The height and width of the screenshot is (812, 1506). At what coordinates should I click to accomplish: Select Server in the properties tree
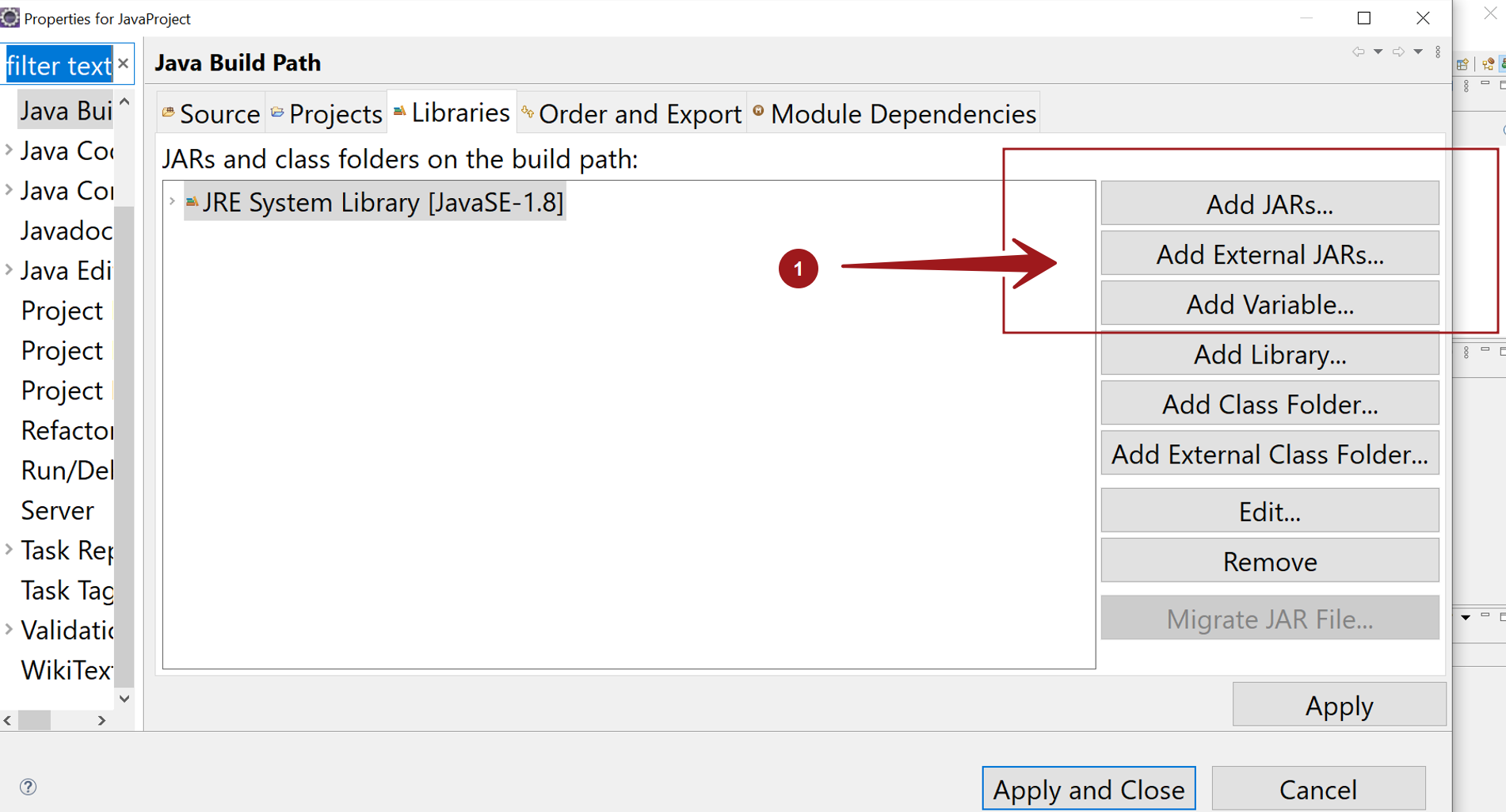[57, 511]
